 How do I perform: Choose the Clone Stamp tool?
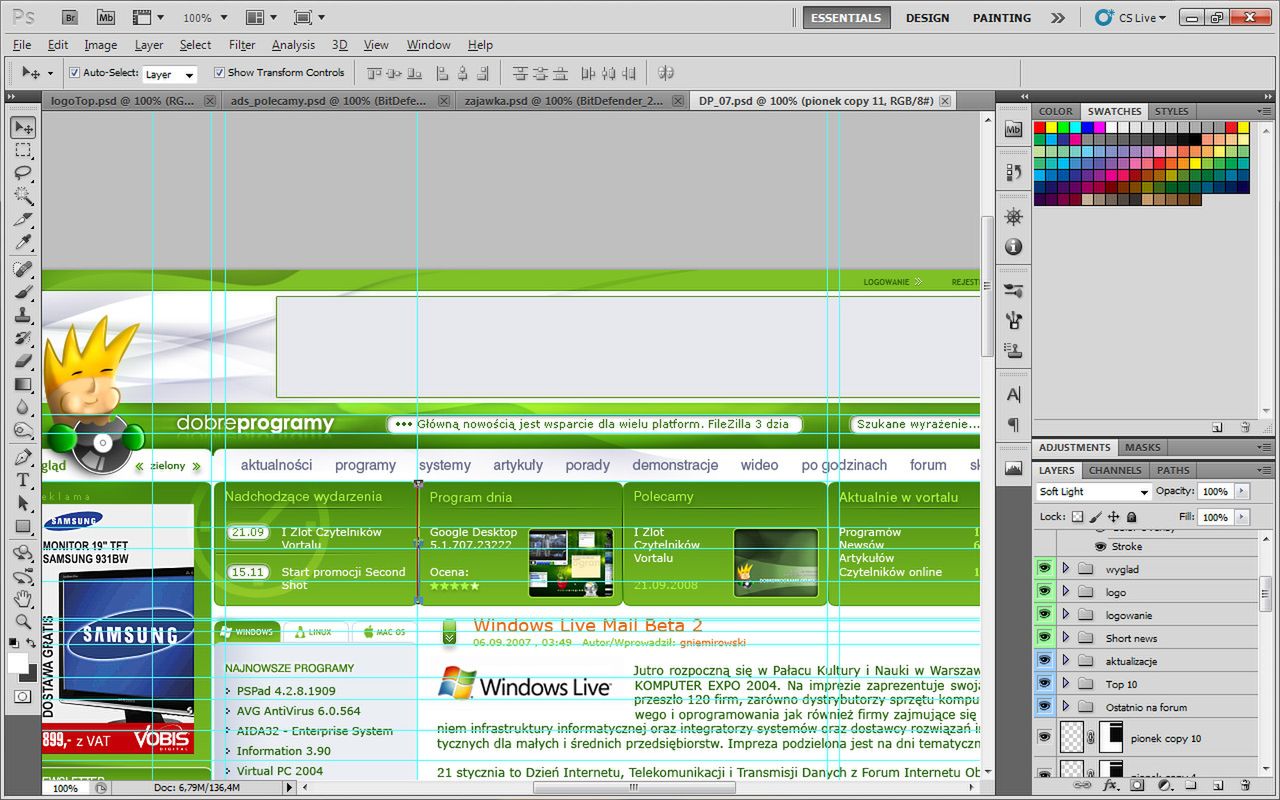[x=23, y=316]
